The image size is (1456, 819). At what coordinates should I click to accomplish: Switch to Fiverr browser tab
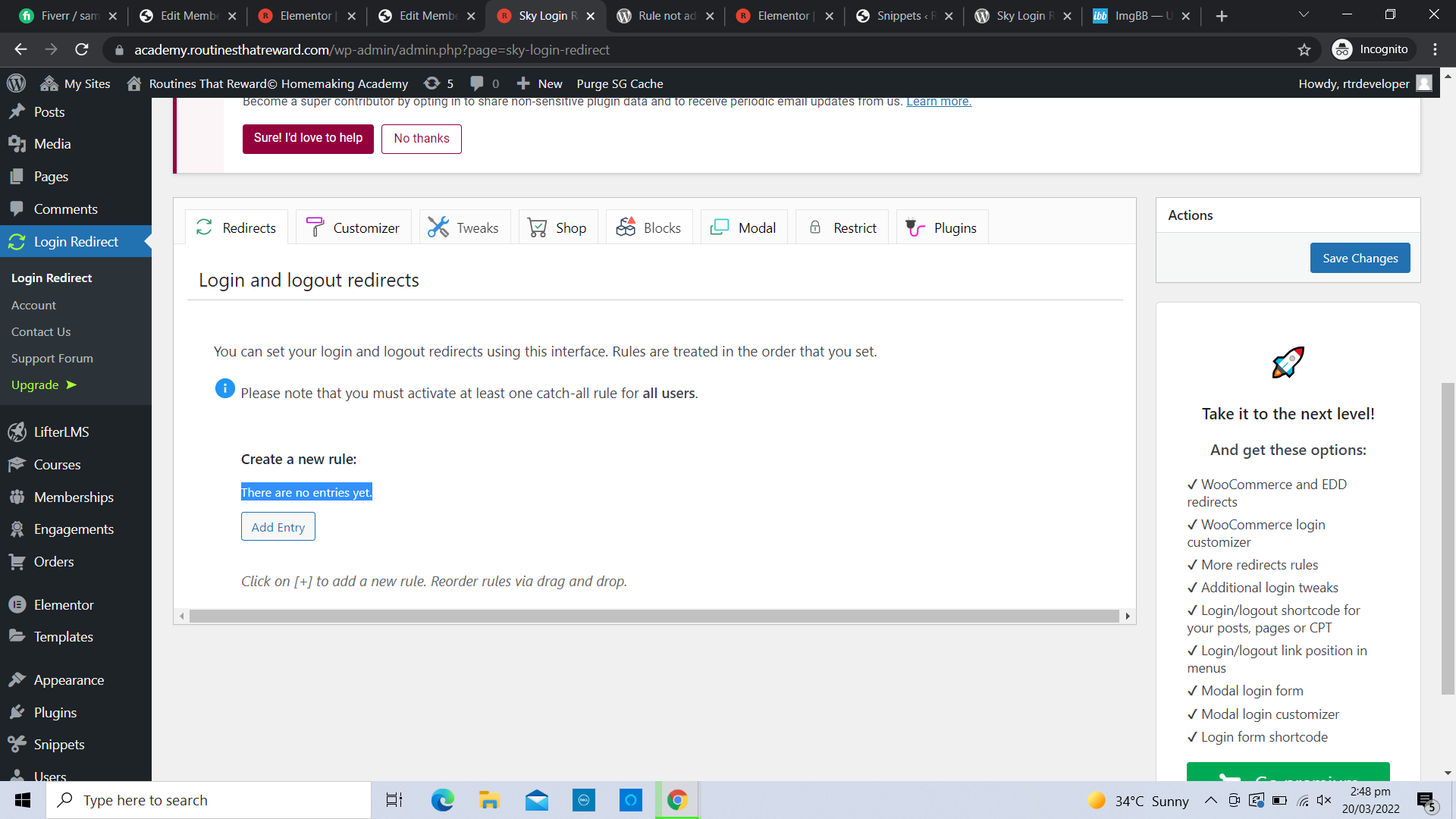click(68, 16)
